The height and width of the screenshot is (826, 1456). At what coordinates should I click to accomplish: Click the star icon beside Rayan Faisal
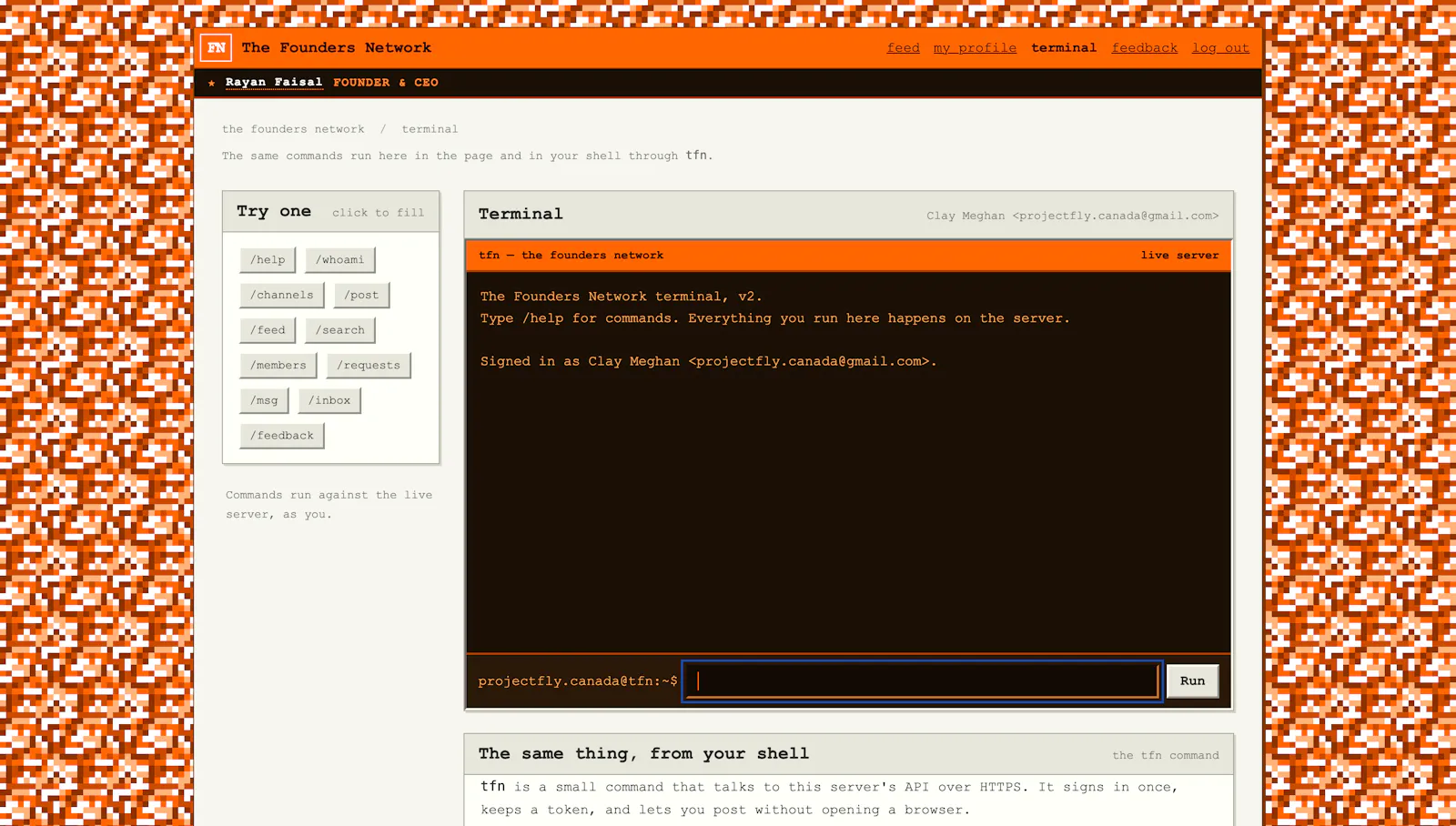(212, 83)
